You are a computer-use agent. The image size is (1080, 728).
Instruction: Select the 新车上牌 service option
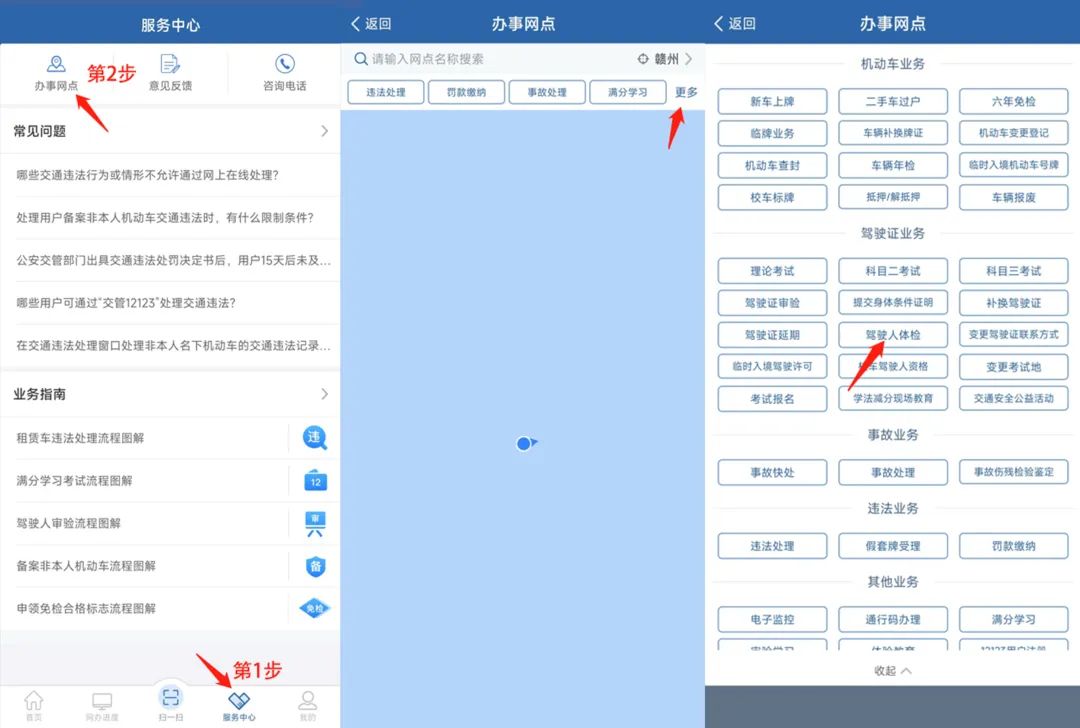(x=772, y=101)
